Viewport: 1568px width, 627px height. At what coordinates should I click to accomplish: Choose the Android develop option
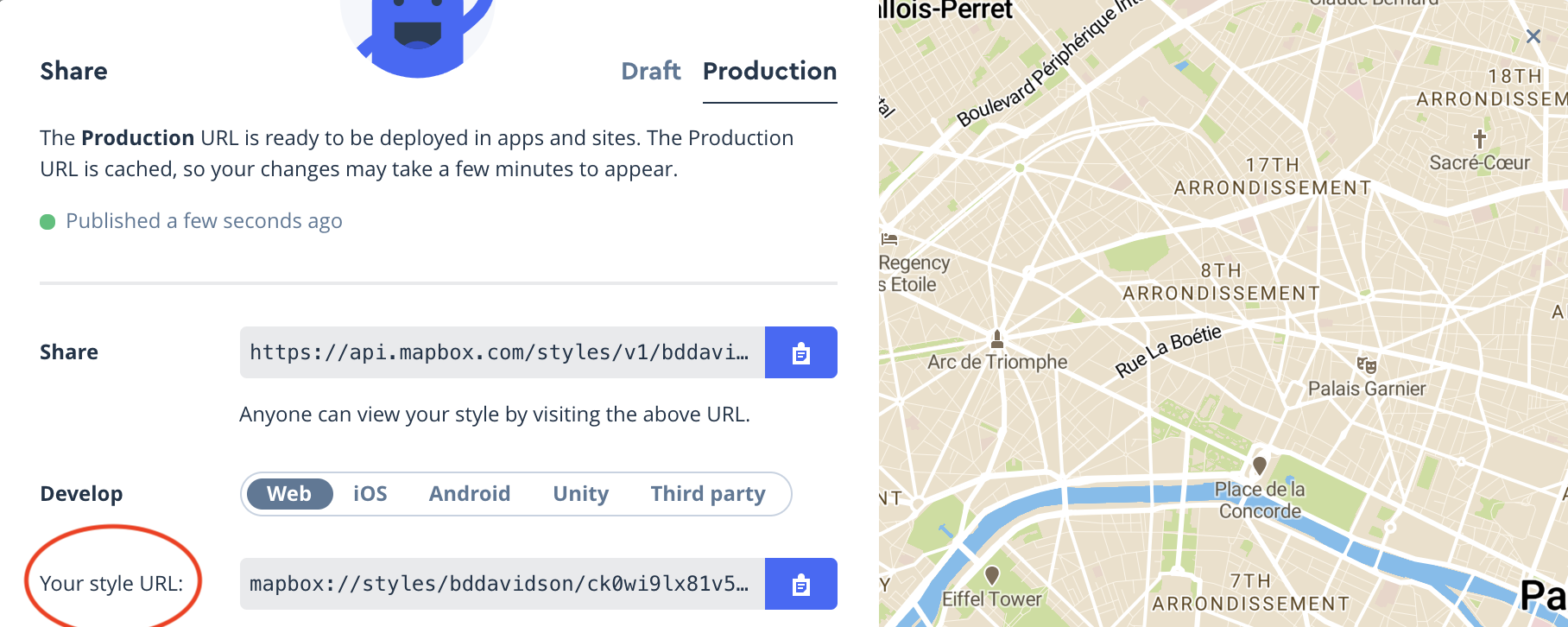point(470,494)
